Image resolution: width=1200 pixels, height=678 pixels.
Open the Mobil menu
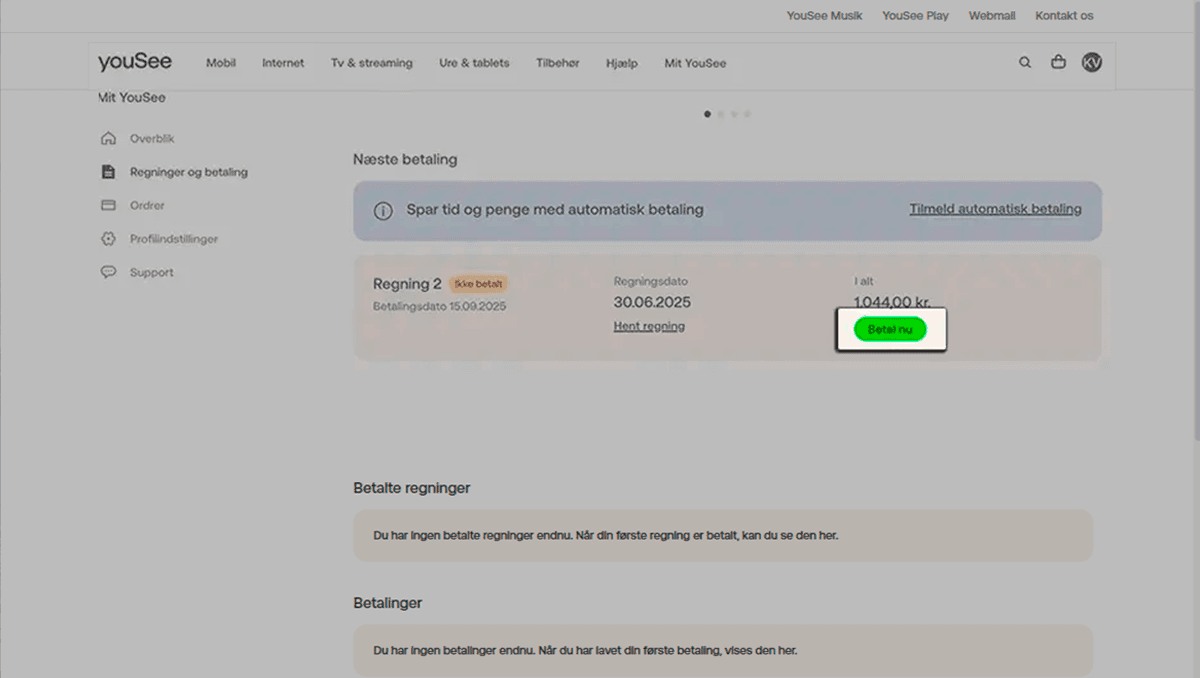tap(221, 63)
